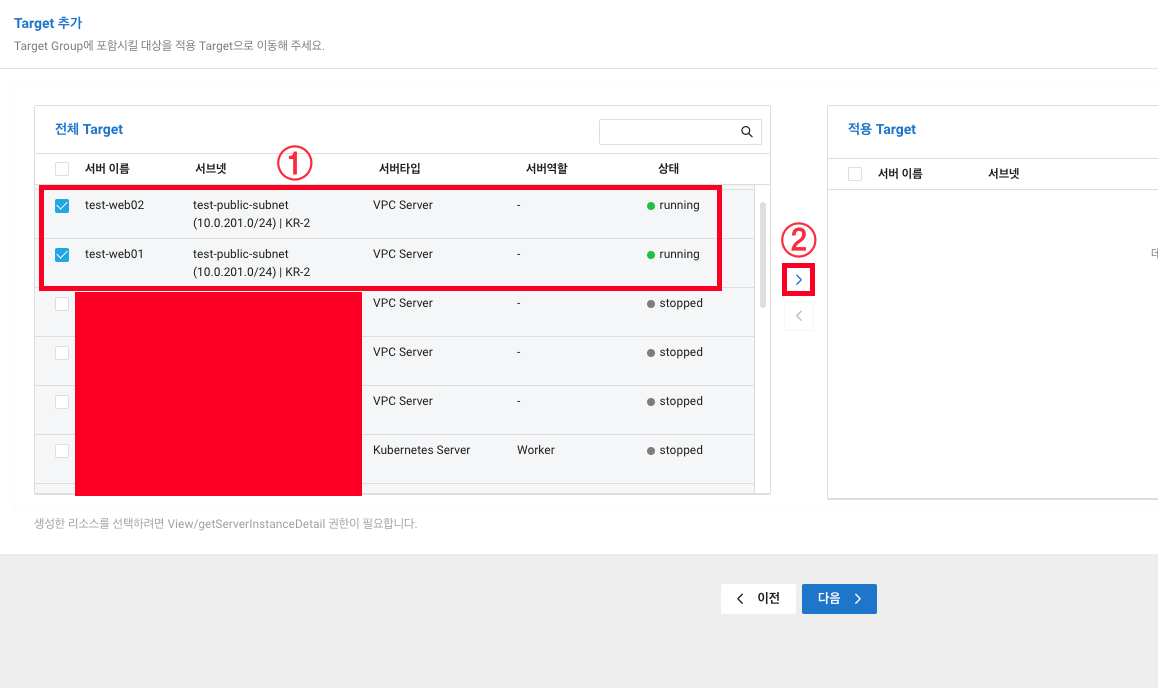The width and height of the screenshot is (1158, 688).
Task: Click running status of test-web02
Action: (673, 205)
